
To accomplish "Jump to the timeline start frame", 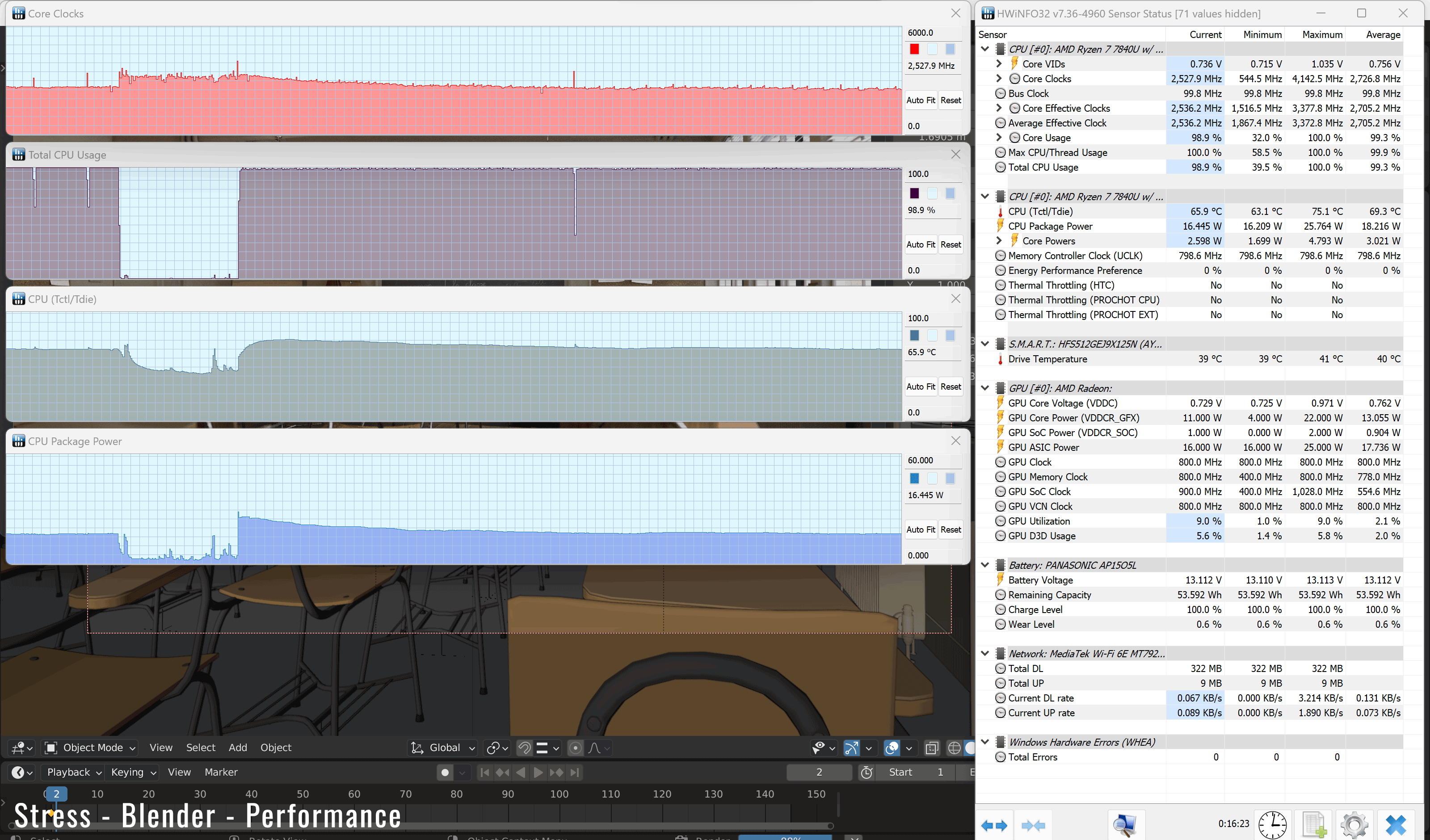I will coord(484,773).
